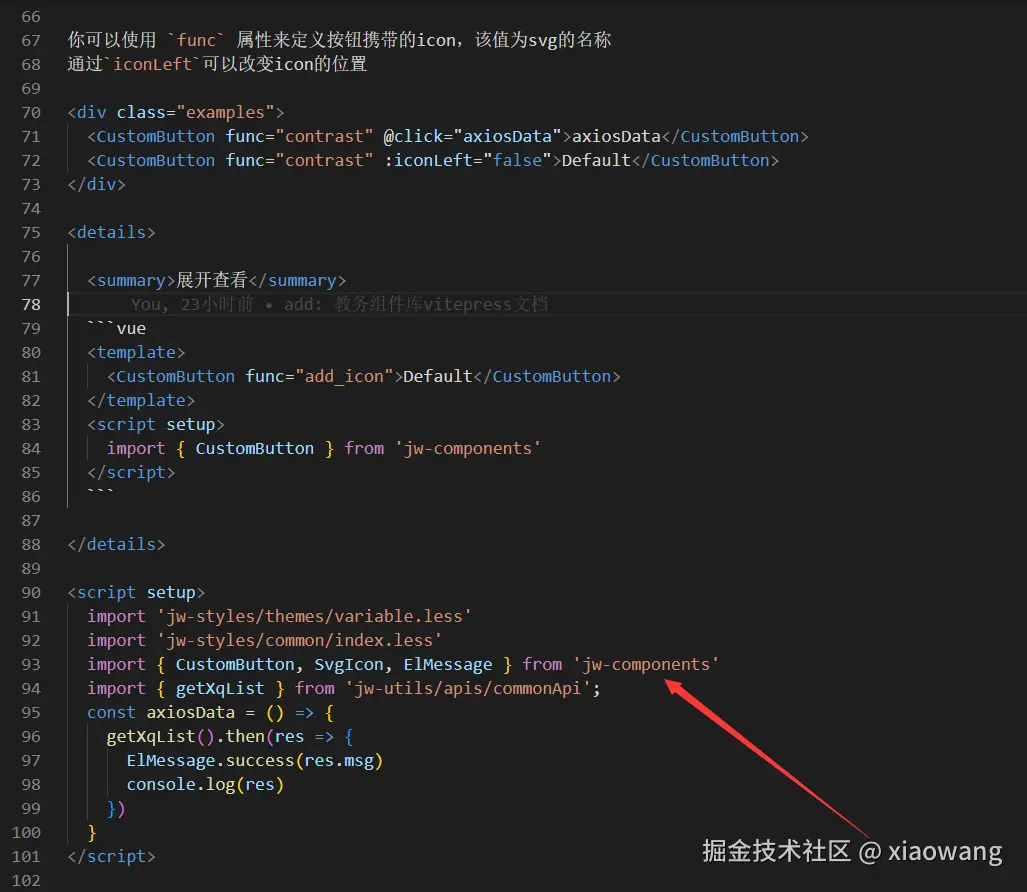The width and height of the screenshot is (1027, 892).
Task: Click the ```vue code fence opener
Action: coord(117,329)
